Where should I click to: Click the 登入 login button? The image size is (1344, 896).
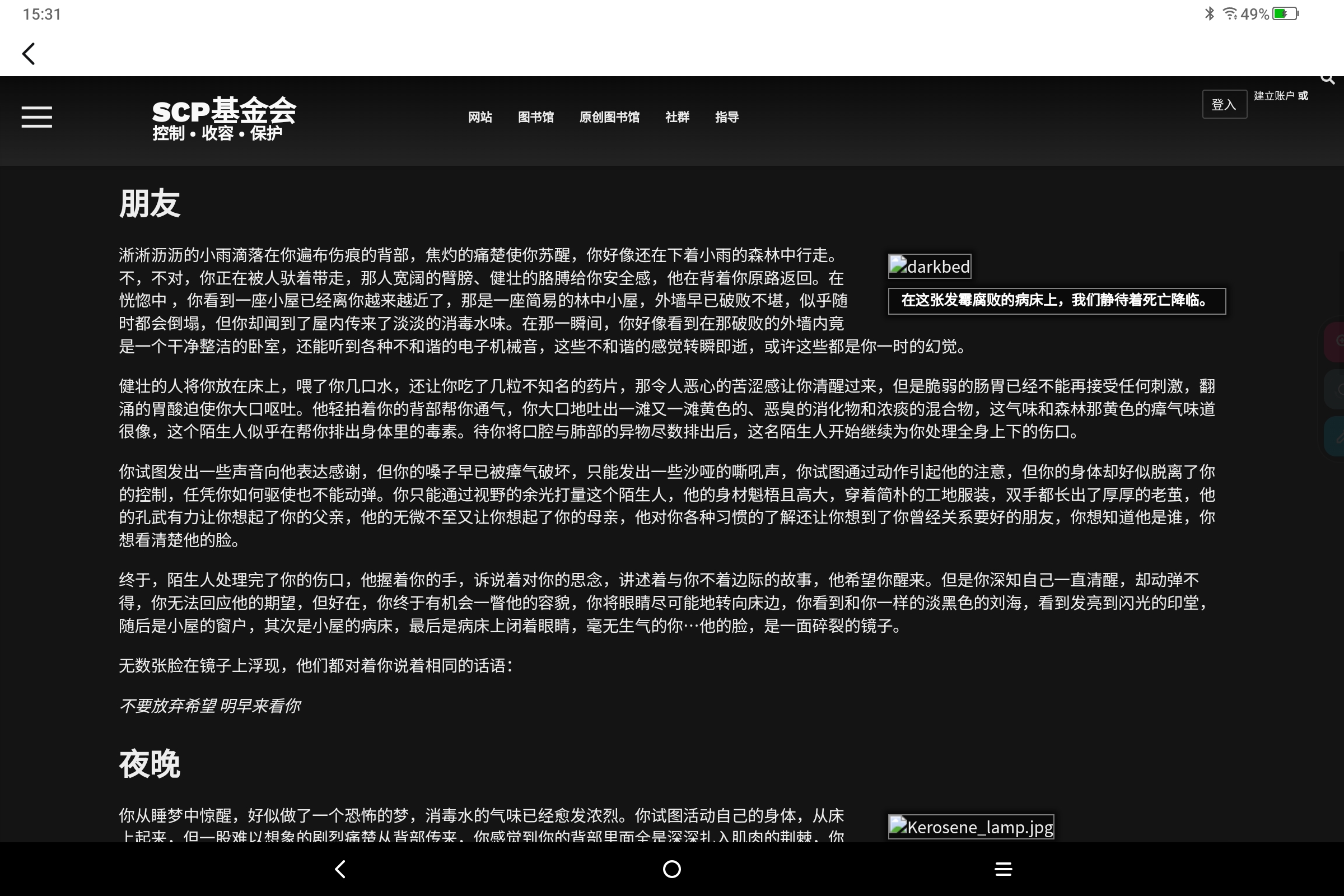[1225, 105]
